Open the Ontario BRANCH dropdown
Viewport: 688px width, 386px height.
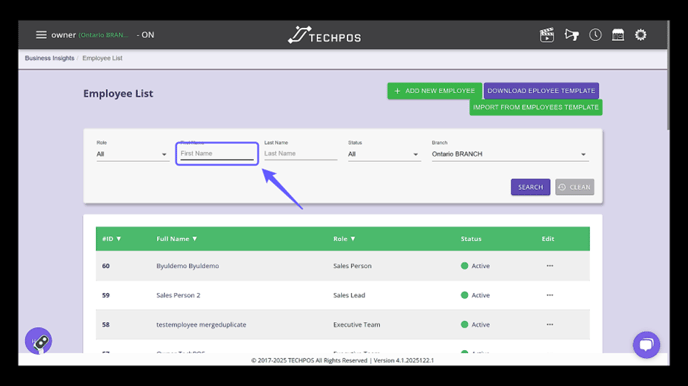pyautogui.click(x=510, y=154)
